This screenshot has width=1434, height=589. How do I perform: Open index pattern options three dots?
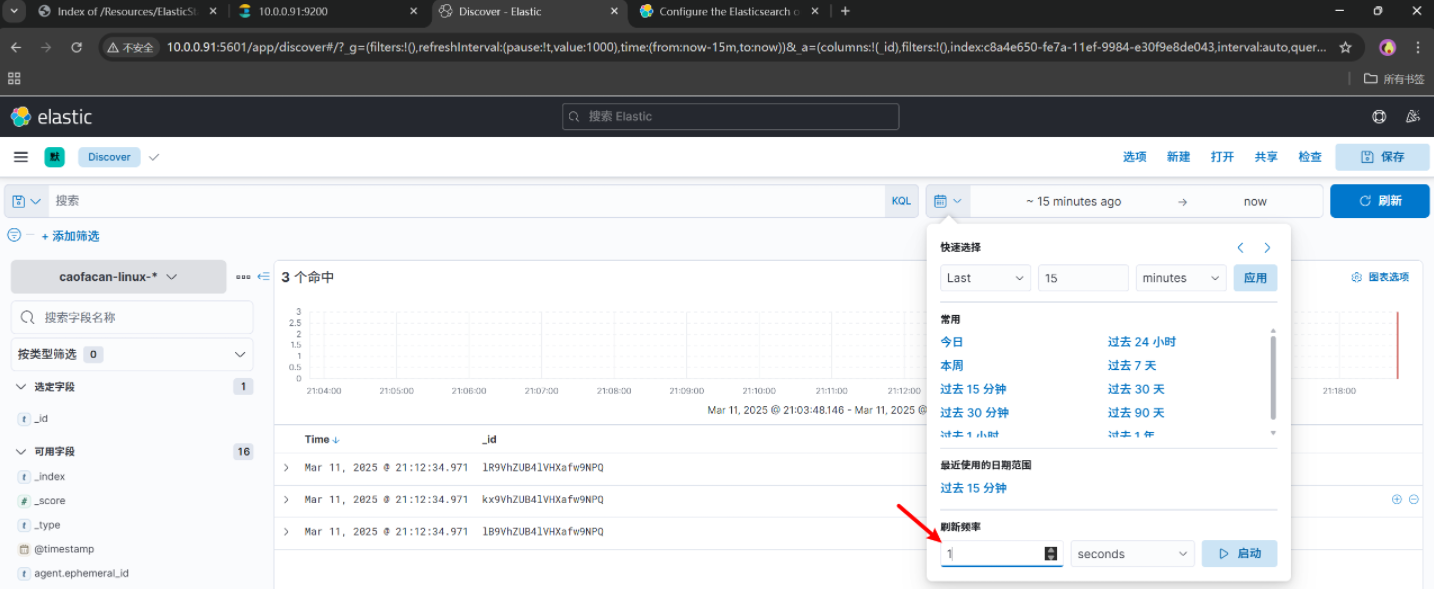[243, 277]
